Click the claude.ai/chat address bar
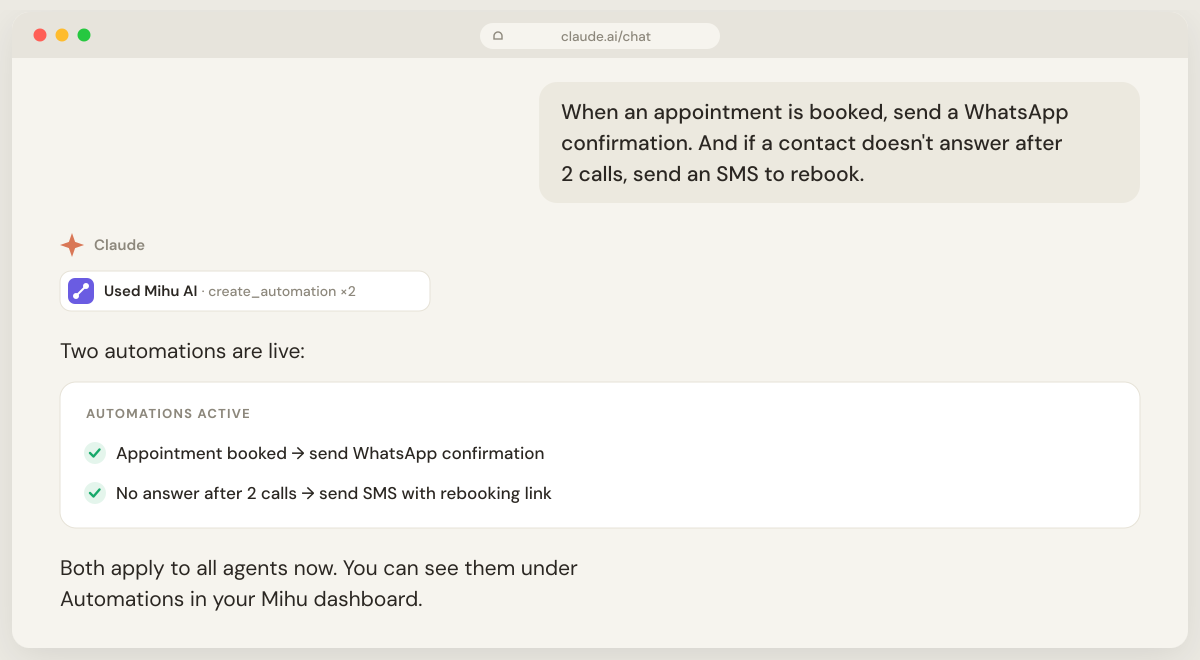 click(600, 36)
